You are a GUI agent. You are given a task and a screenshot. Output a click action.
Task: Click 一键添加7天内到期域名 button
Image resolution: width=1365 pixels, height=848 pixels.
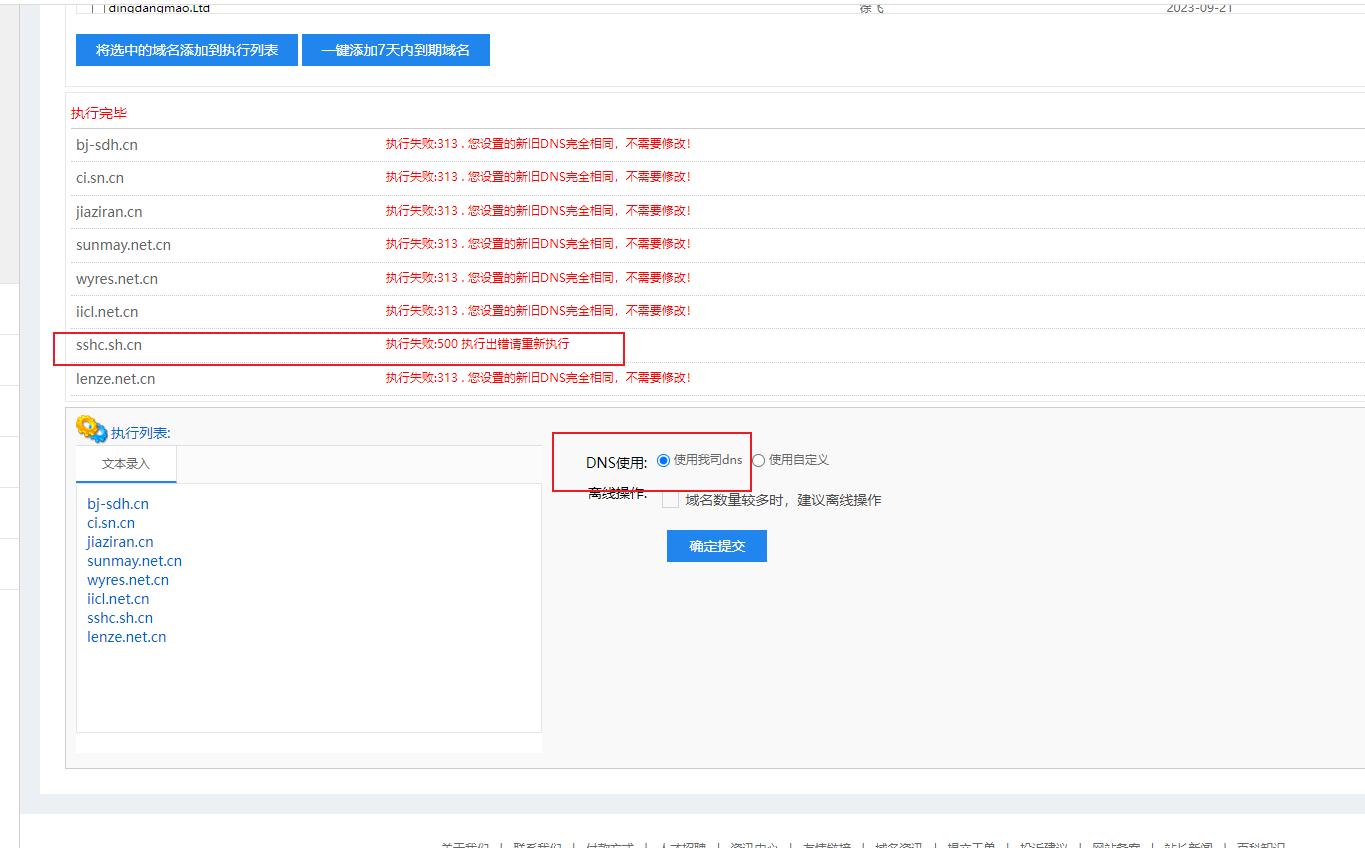(x=396, y=50)
